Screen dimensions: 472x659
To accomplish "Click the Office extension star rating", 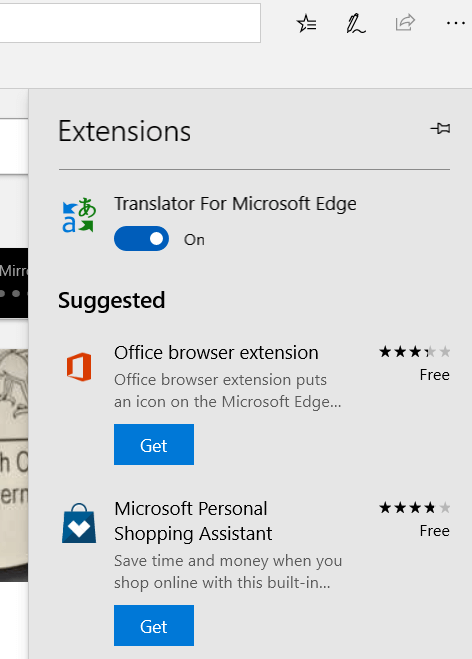I will [x=415, y=351].
